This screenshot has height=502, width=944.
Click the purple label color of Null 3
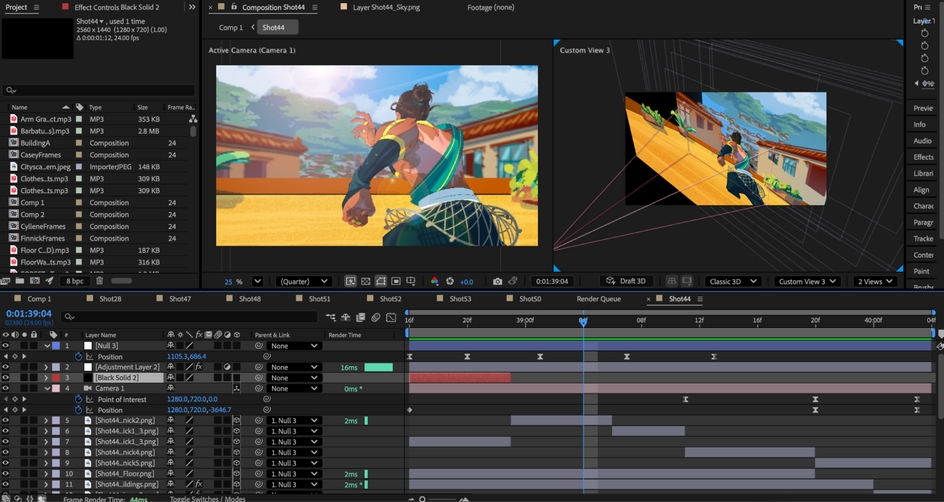click(56, 346)
